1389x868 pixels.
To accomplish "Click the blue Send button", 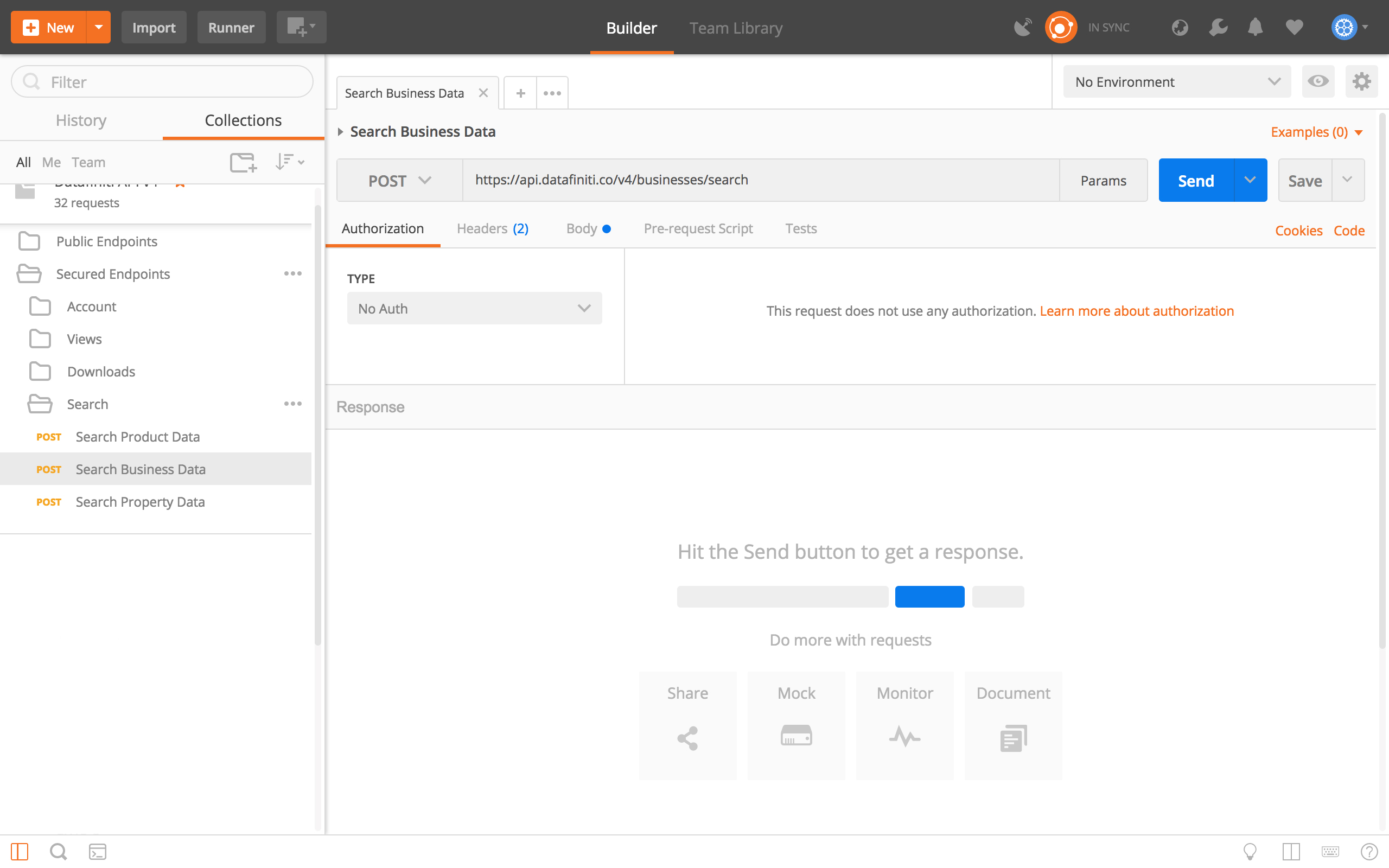I will (1196, 180).
